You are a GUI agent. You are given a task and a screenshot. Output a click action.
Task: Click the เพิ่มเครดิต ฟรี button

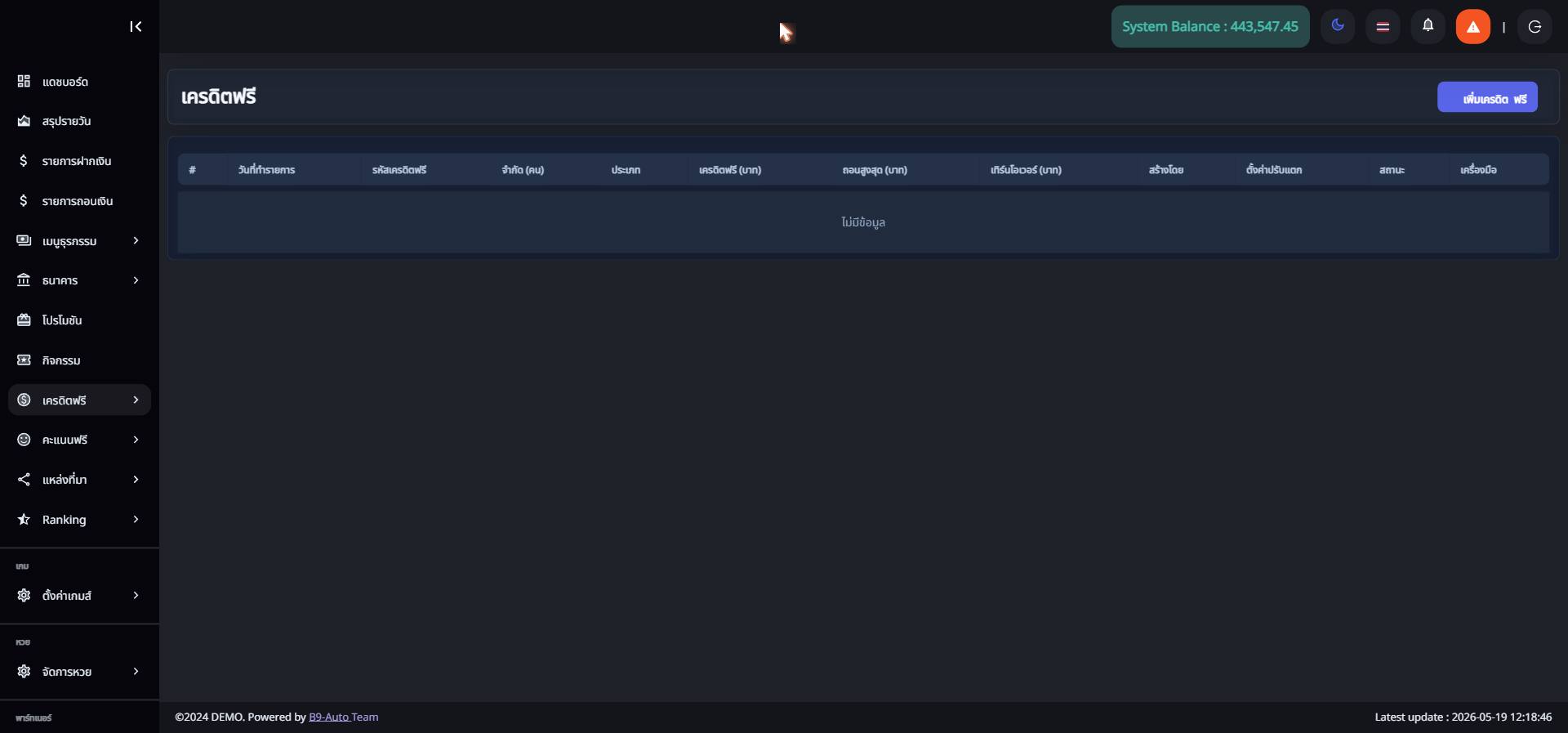pyautogui.click(x=1487, y=97)
